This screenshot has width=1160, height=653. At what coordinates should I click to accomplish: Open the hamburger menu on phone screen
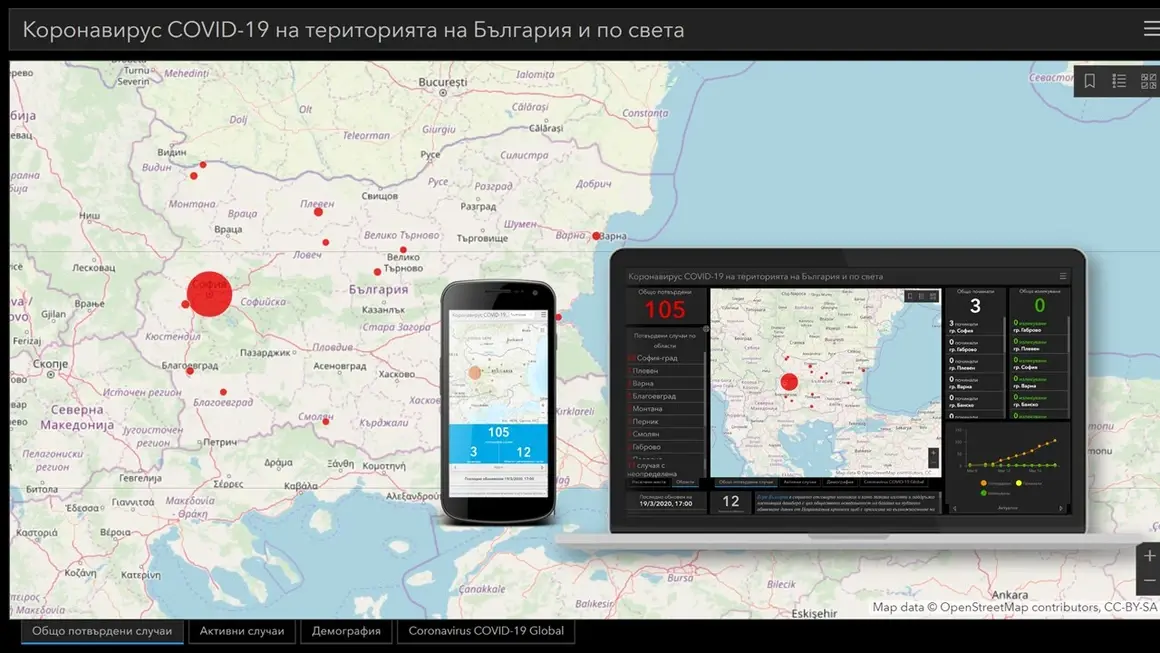coord(544,314)
